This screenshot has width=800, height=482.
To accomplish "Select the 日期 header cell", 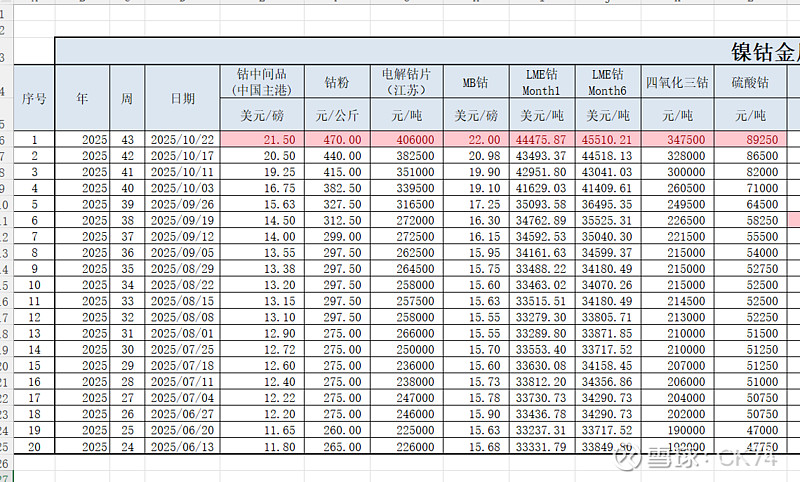I will [183, 97].
